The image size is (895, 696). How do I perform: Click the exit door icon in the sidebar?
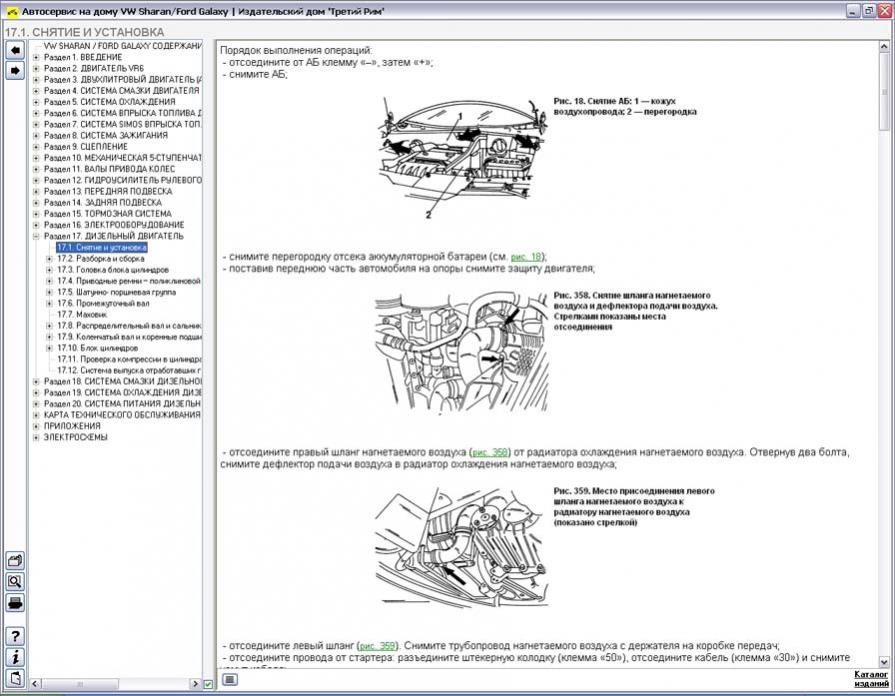[x=15, y=678]
